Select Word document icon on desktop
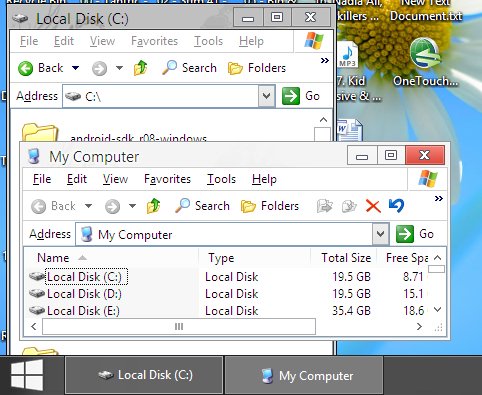 [349, 131]
